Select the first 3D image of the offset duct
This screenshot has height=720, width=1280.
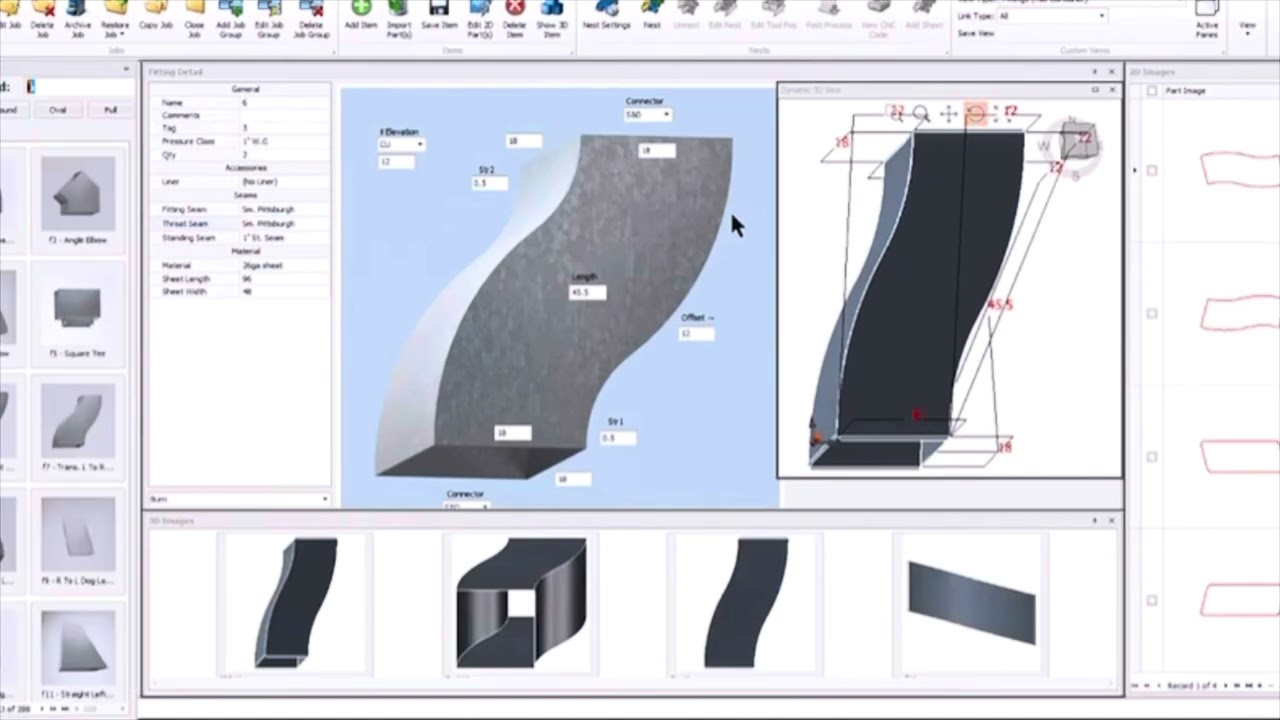pyautogui.click(x=295, y=602)
